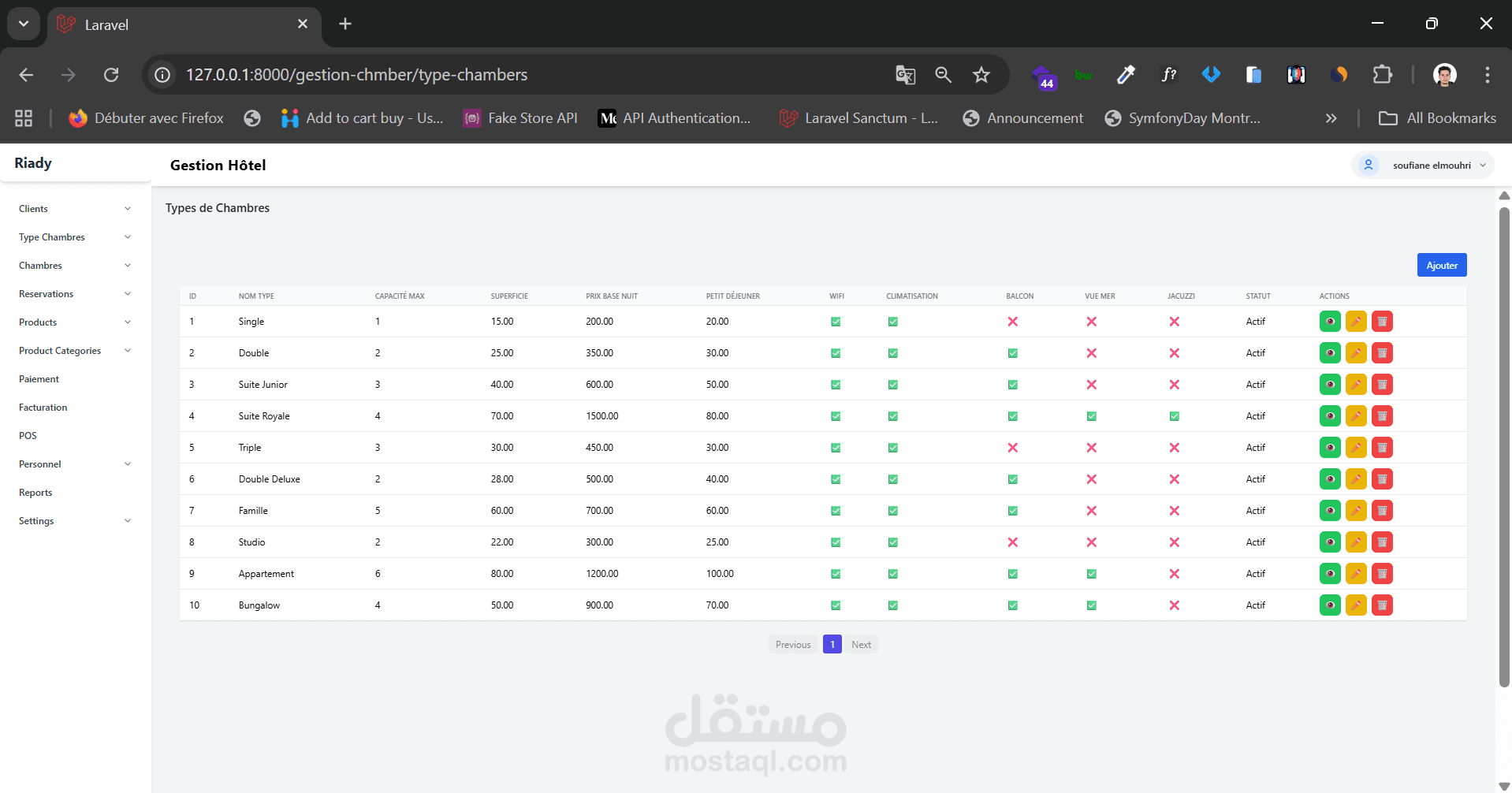
Task: Expand the Chambres sidebar menu
Action: coord(75,266)
